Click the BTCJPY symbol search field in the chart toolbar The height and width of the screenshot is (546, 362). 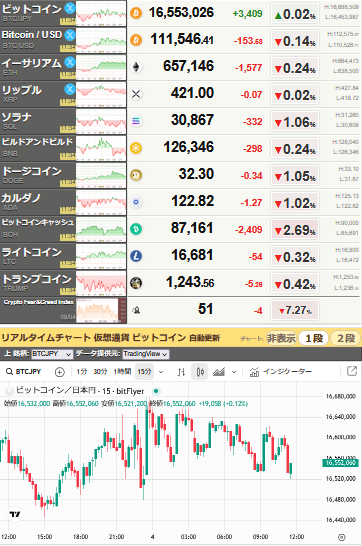point(23,372)
